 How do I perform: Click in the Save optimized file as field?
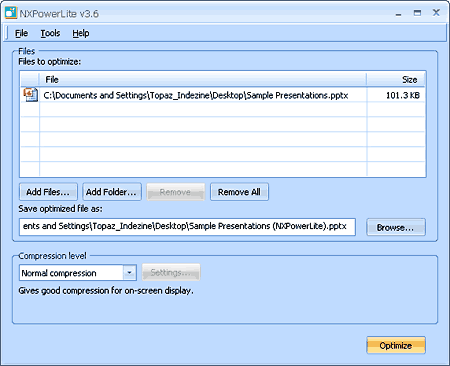[x=187, y=227]
